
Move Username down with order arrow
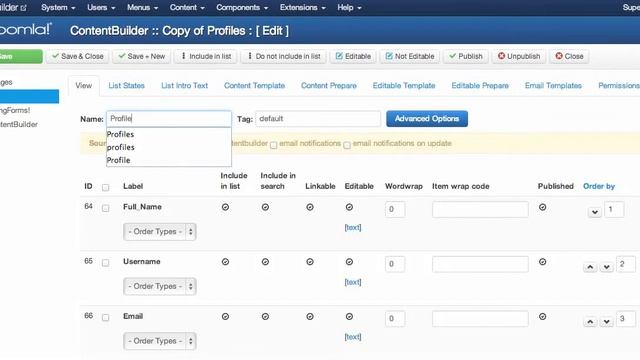click(x=607, y=267)
